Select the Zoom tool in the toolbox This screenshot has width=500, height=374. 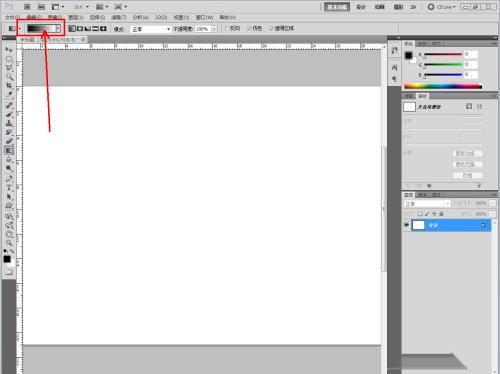9,242
